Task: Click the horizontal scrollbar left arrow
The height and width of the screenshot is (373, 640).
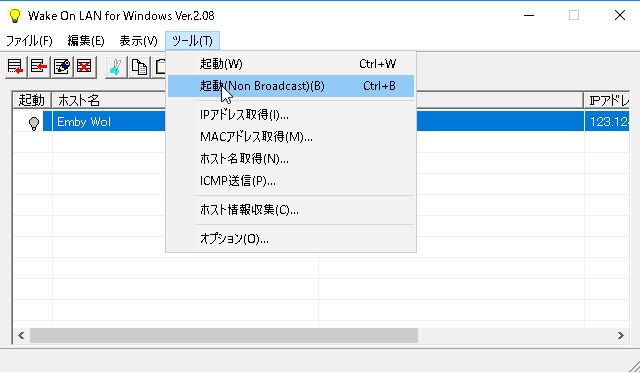Action: (21, 335)
